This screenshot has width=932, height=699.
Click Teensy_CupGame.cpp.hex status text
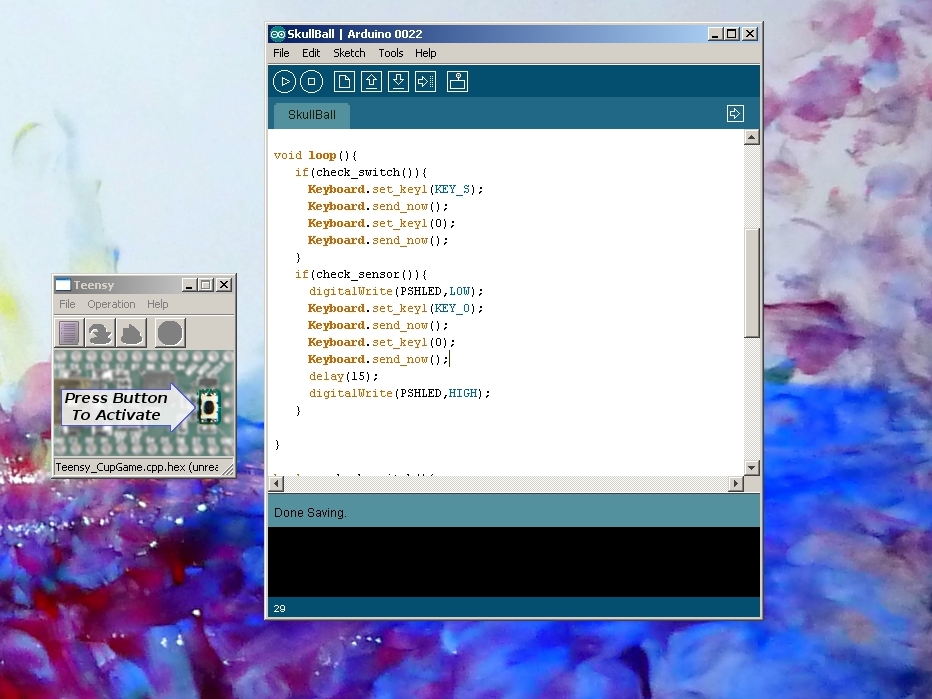pyautogui.click(x=137, y=467)
